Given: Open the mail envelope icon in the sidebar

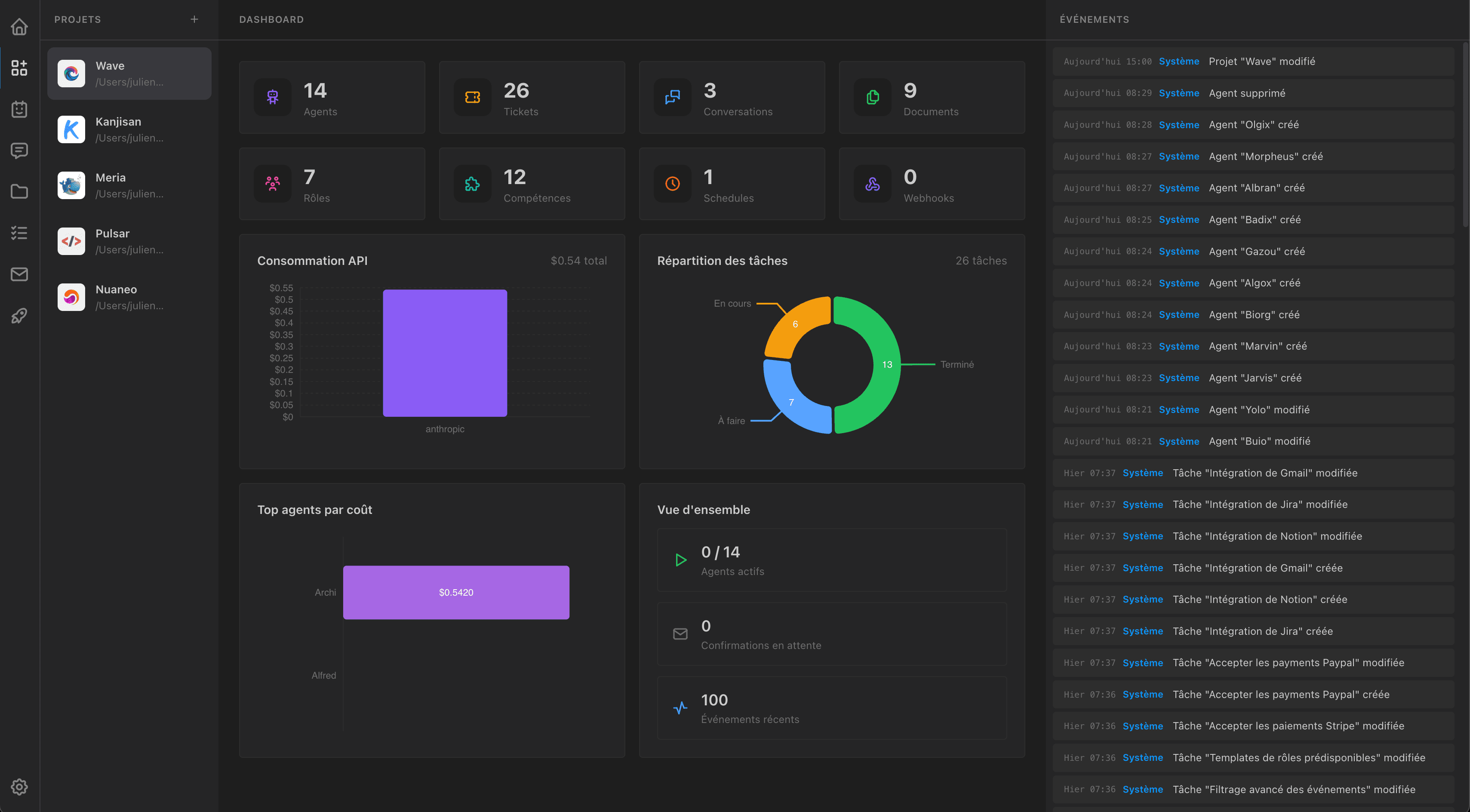Looking at the screenshot, I should click(x=19, y=274).
